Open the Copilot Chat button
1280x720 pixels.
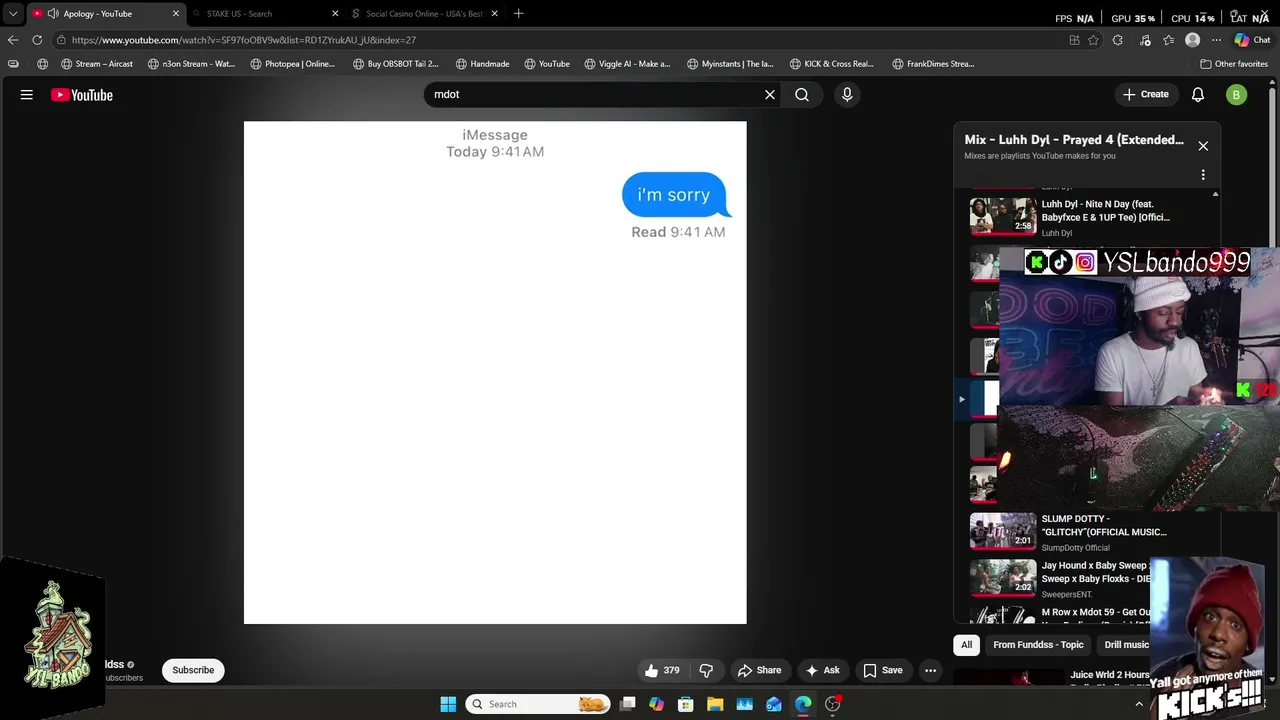(x=1252, y=40)
